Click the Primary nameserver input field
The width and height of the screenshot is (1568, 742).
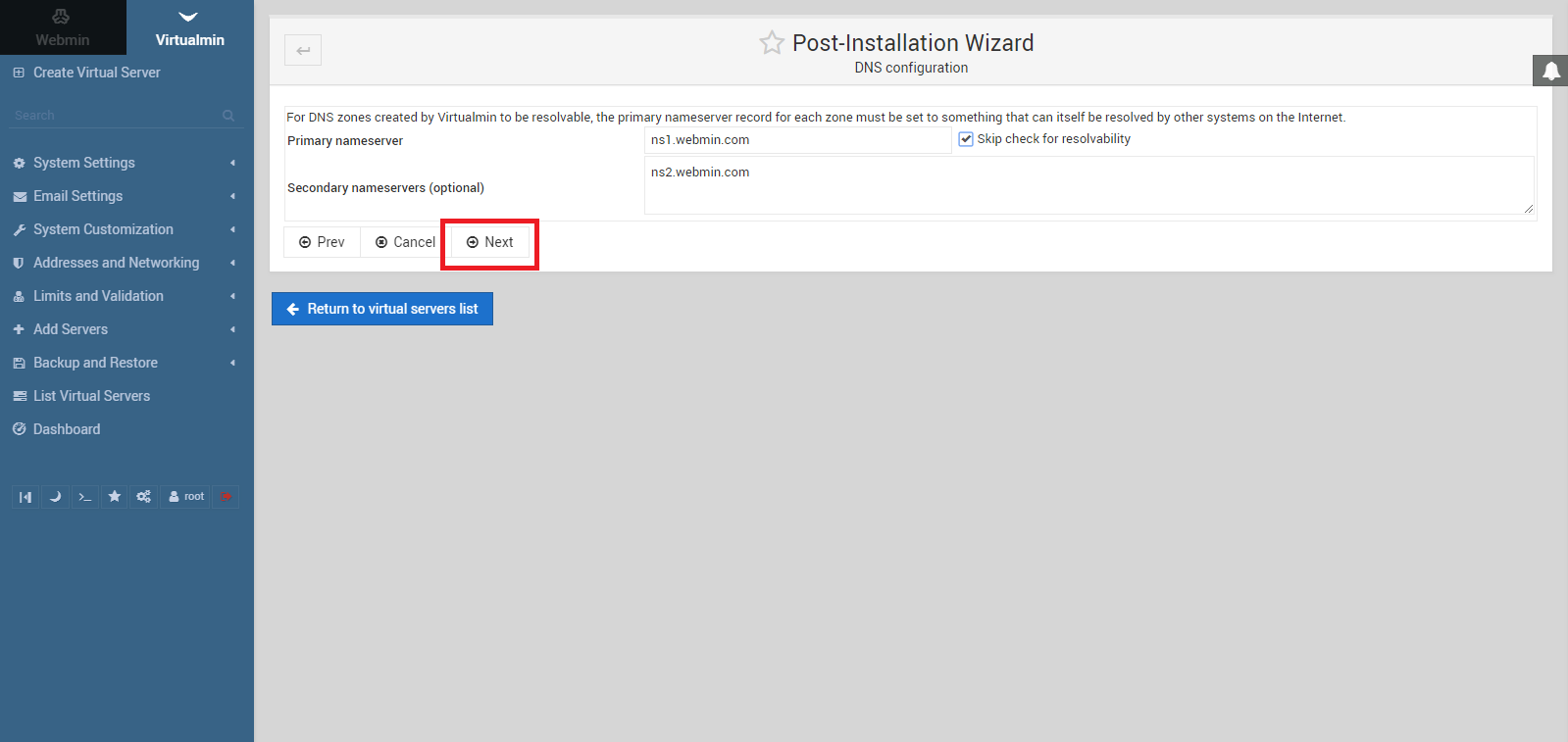[x=797, y=140]
